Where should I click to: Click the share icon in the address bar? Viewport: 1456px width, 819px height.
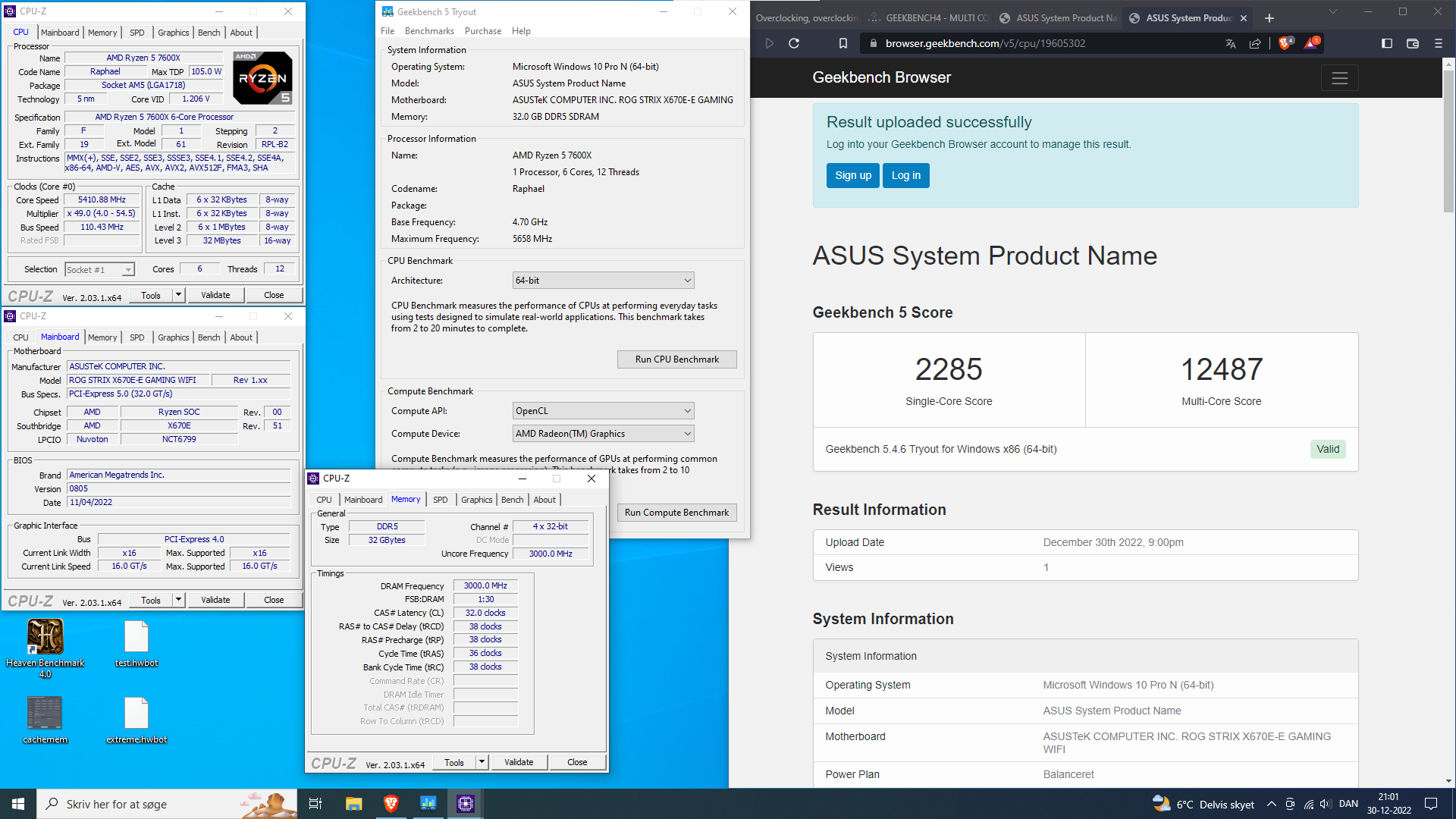click(1255, 43)
